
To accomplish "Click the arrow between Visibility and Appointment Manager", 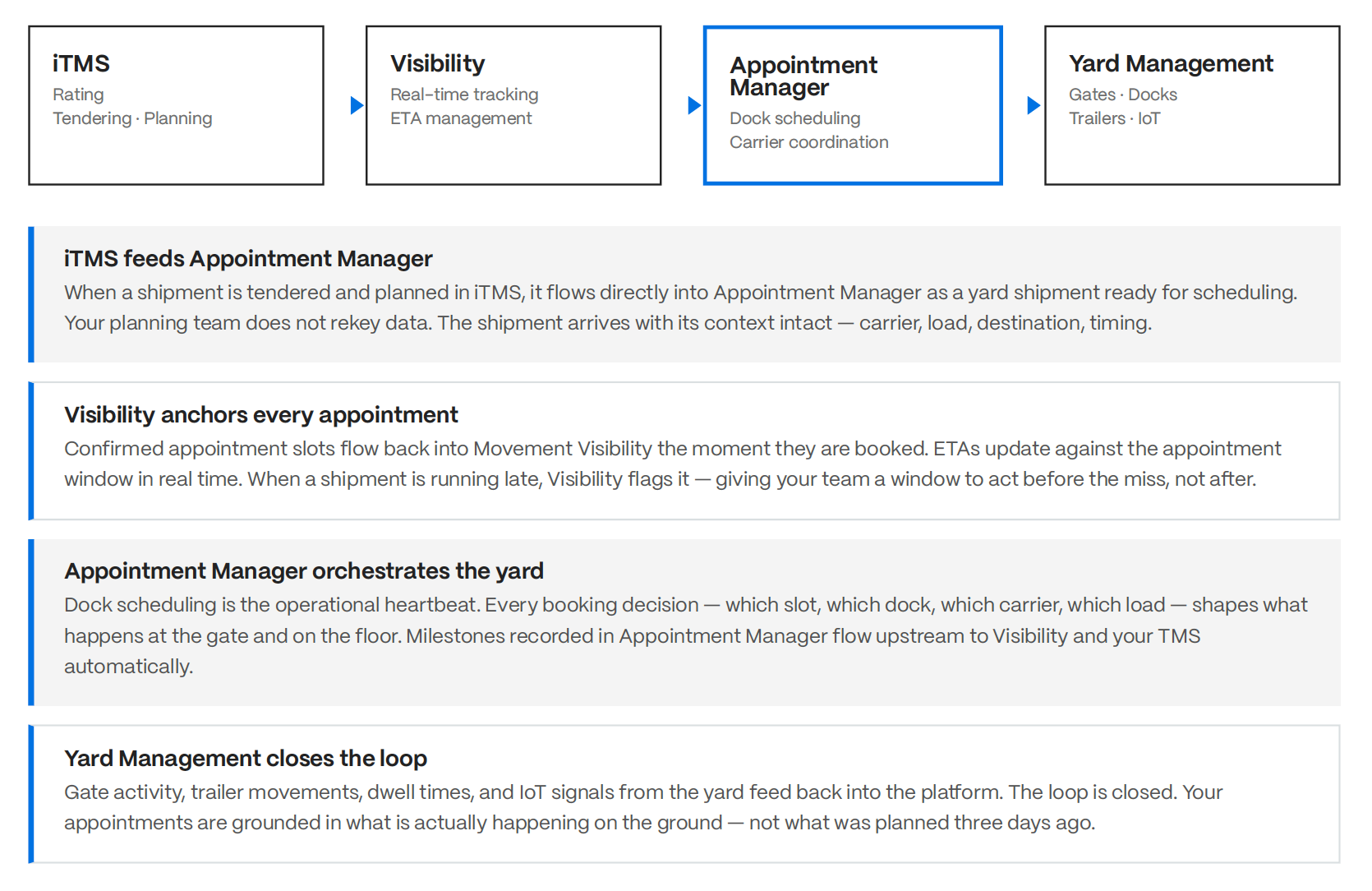I will coord(694,105).
